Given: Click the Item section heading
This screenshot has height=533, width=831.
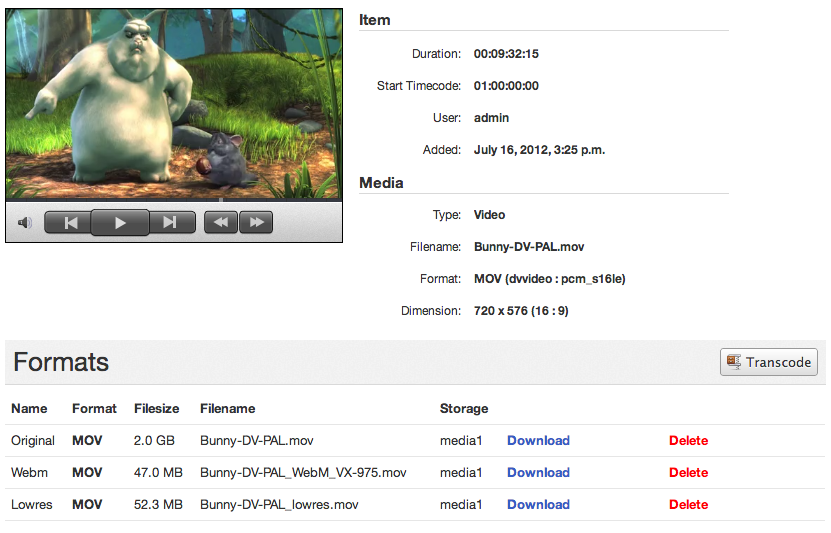Looking at the screenshot, I should tap(375, 20).
